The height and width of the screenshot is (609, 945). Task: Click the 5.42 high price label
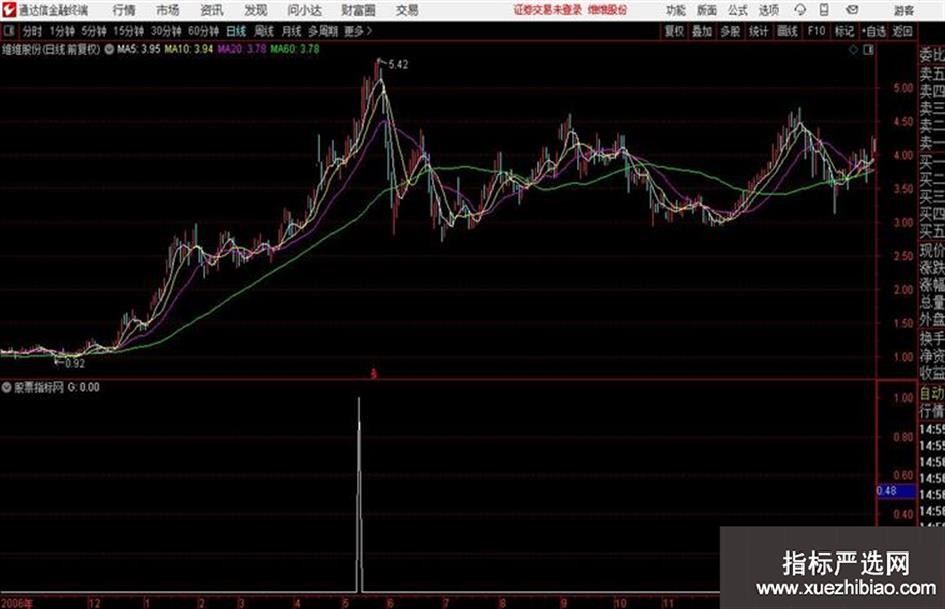point(398,65)
